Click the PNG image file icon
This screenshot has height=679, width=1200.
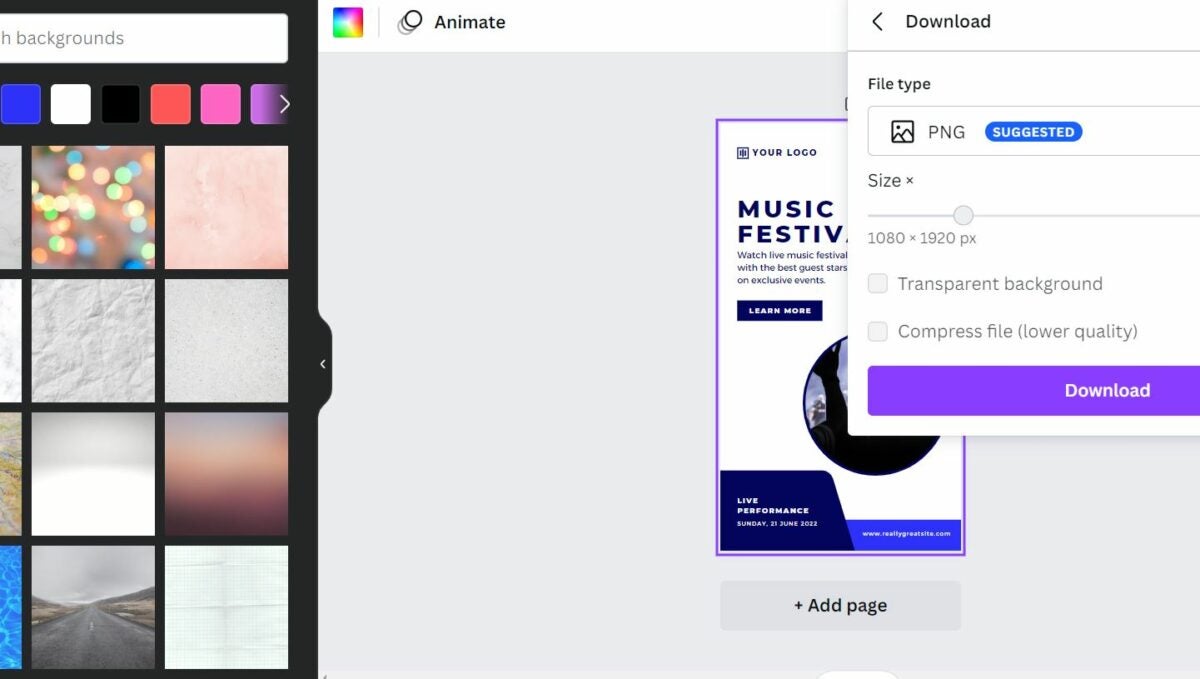click(902, 132)
